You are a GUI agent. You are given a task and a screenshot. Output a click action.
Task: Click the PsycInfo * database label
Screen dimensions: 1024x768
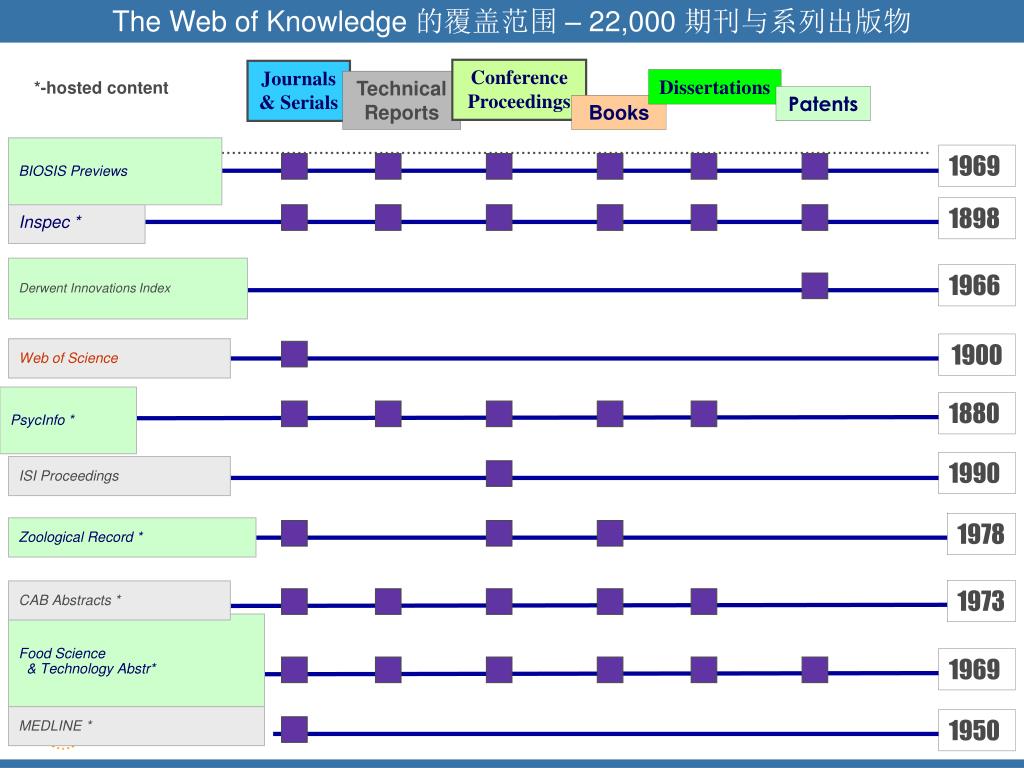click(x=69, y=420)
